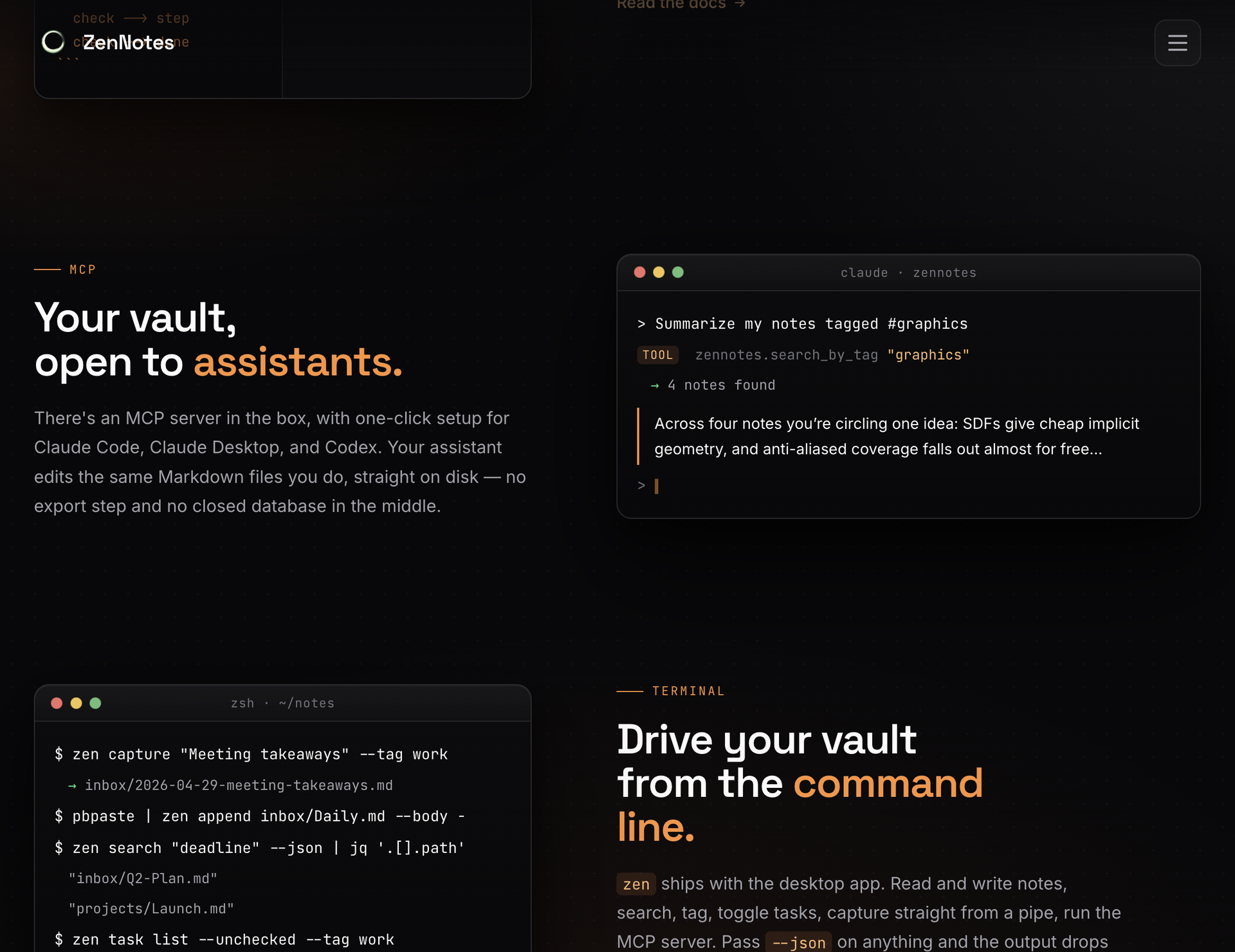
Task: Click the "inbox/Q2-Plan.md" output line
Action: click(x=143, y=879)
